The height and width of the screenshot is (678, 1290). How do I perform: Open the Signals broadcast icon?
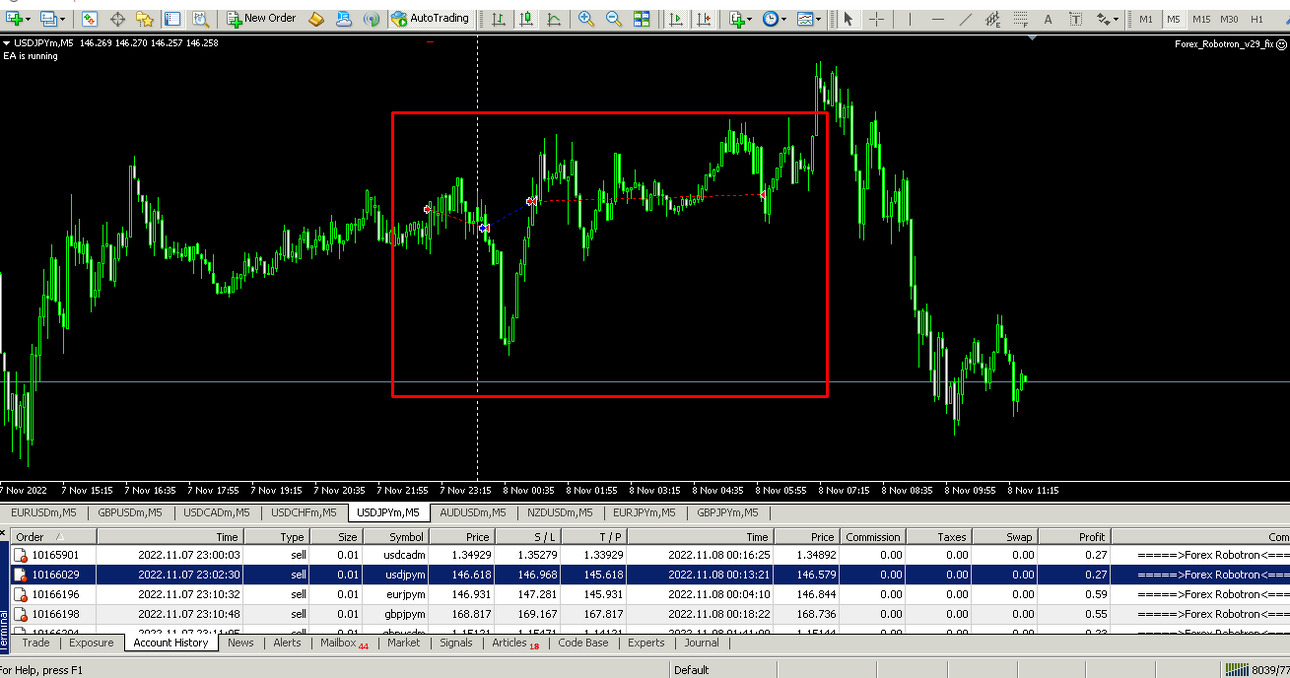pyautogui.click(x=371, y=19)
